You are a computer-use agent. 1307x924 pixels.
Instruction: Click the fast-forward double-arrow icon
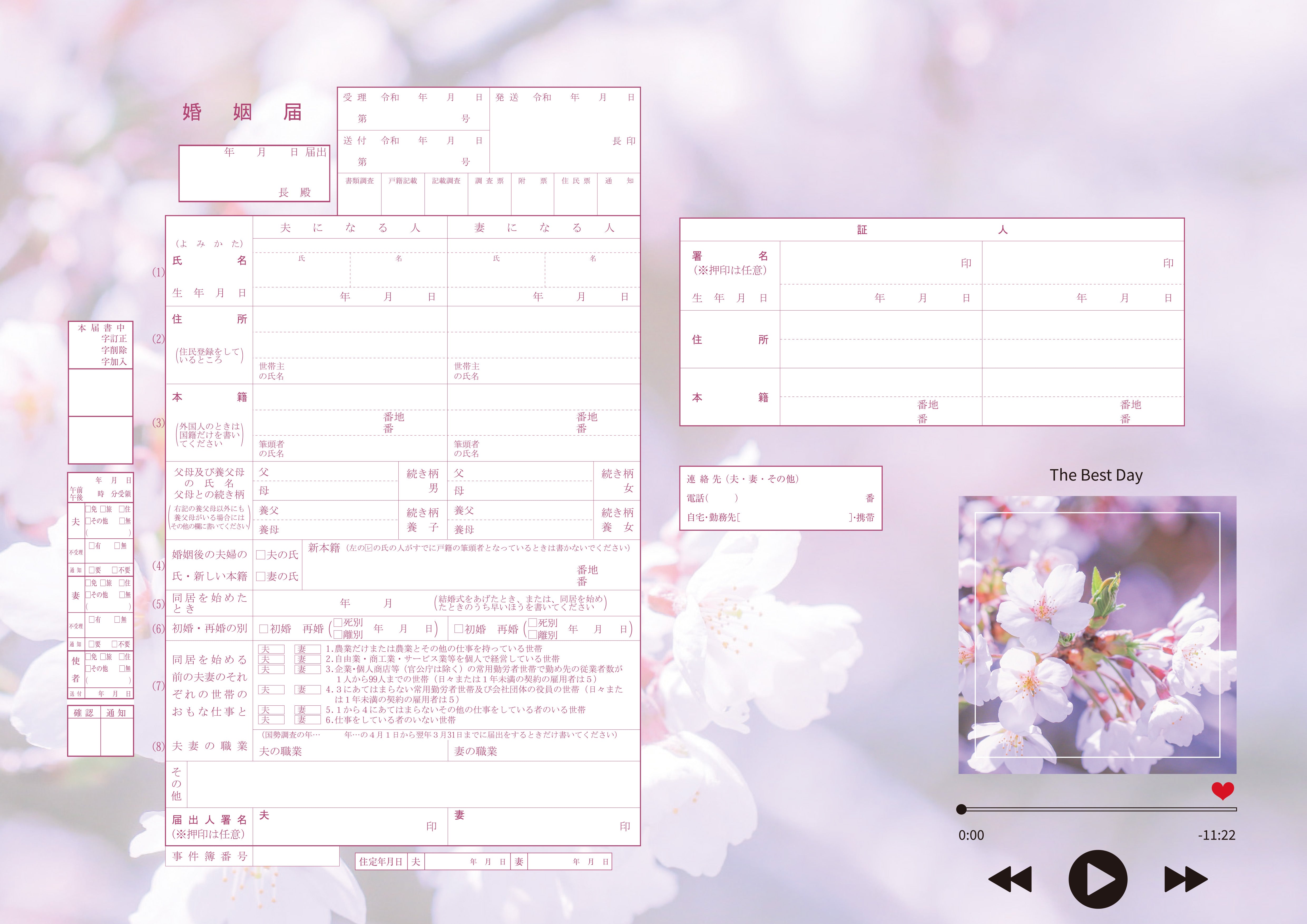coord(1186,879)
